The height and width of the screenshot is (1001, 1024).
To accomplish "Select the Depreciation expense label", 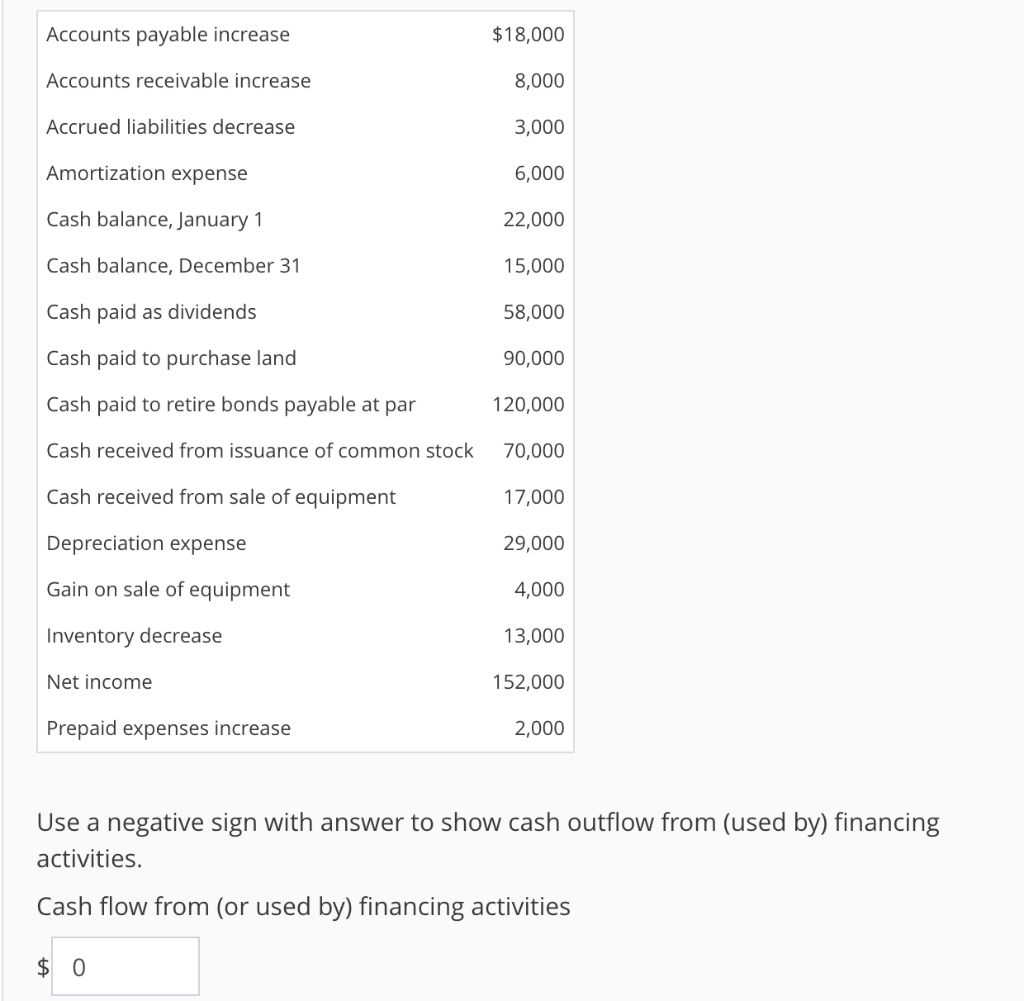I will pyautogui.click(x=146, y=543).
